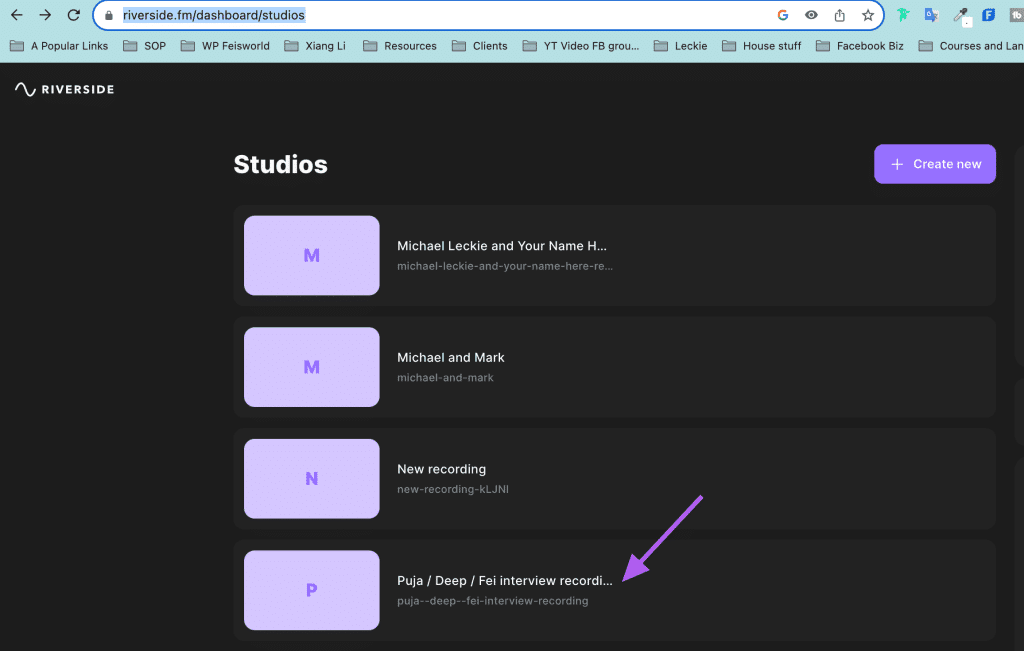Screen dimensions: 1024x651
Task: Open the House stuff bookmarks folder
Action: tap(761, 46)
